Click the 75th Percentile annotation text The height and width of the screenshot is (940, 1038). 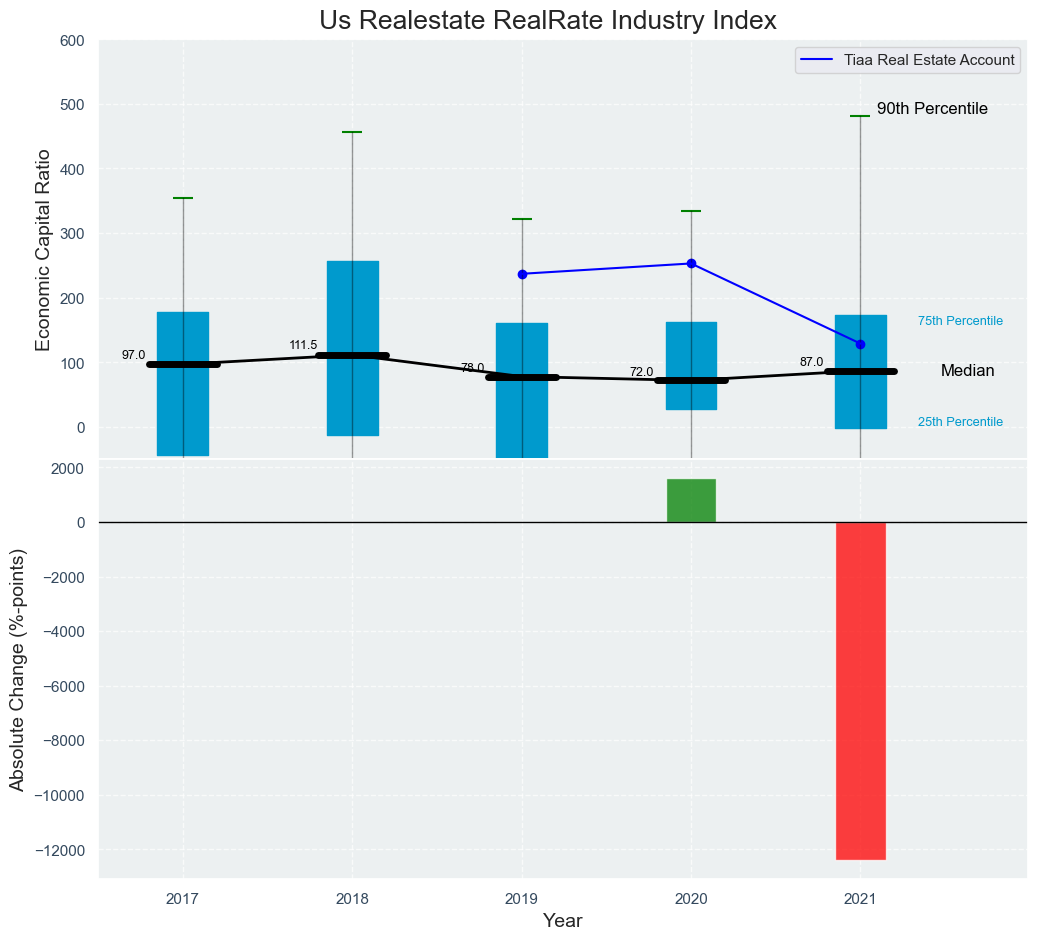[960, 321]
